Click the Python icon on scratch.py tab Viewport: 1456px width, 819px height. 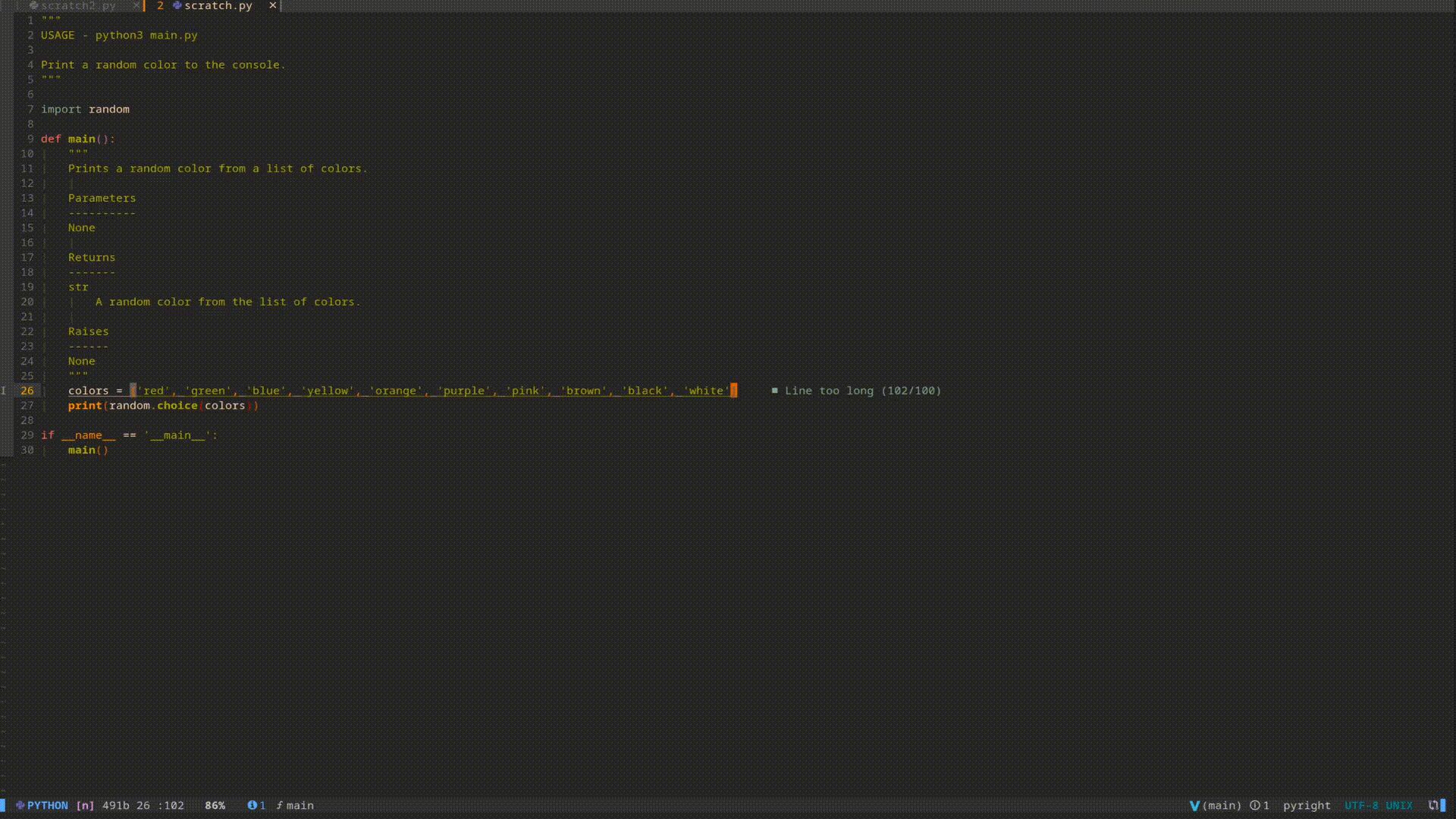pyautogui.click(x=177, y=5)
